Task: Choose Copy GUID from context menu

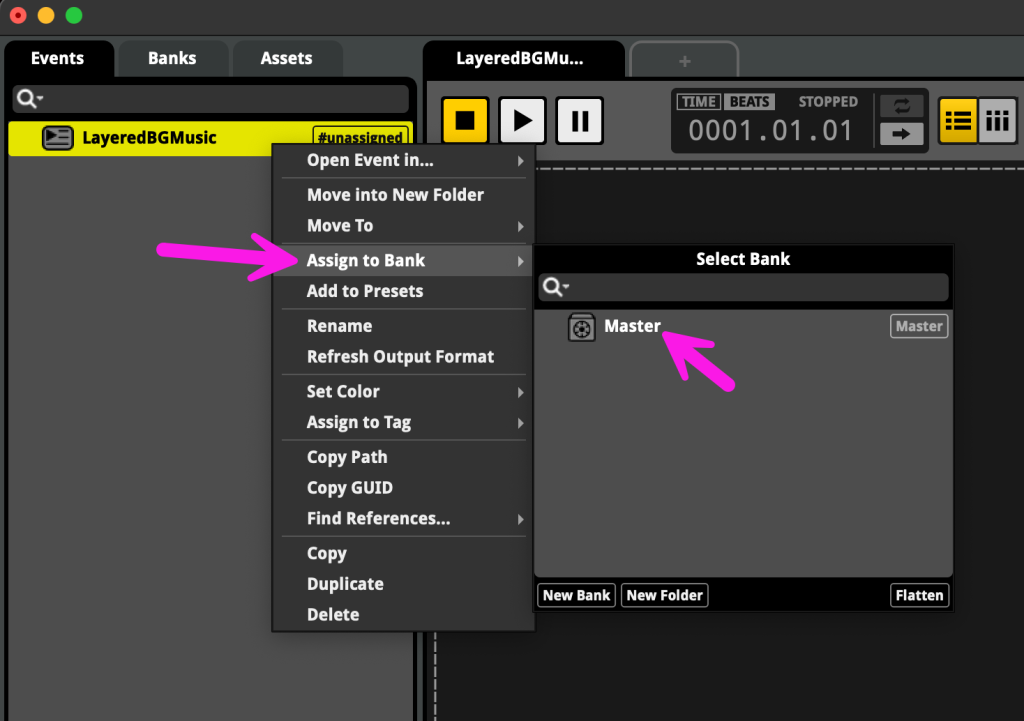Action: [349, 488]
